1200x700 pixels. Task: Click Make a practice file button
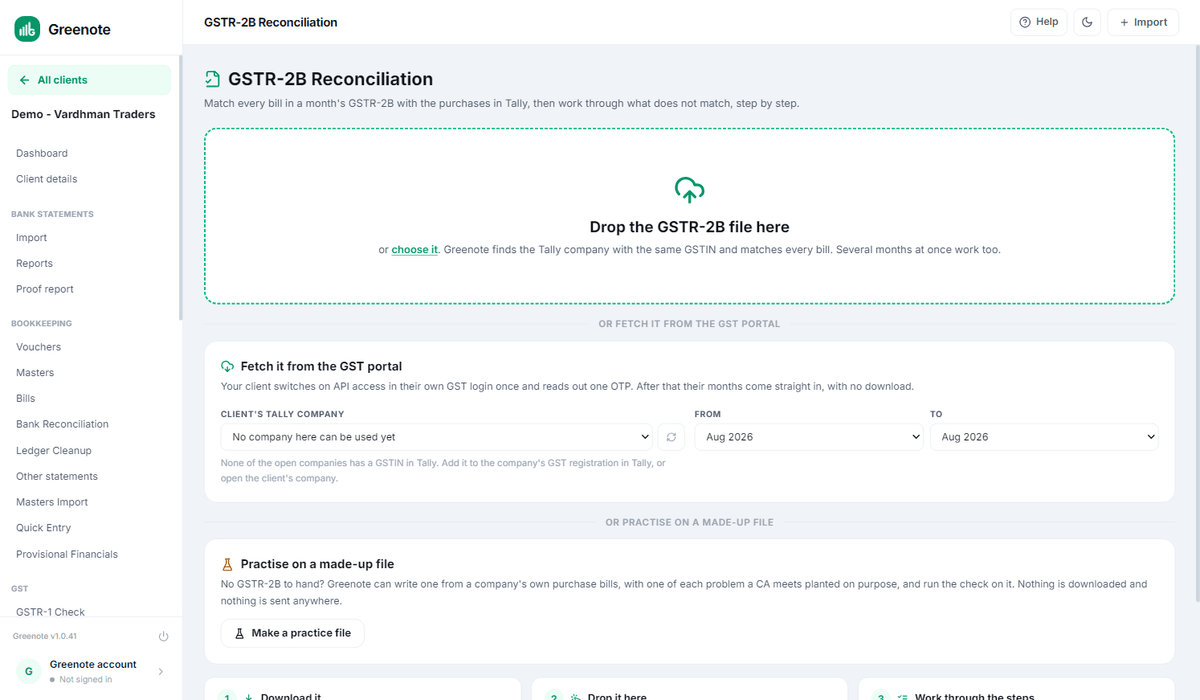293,633
